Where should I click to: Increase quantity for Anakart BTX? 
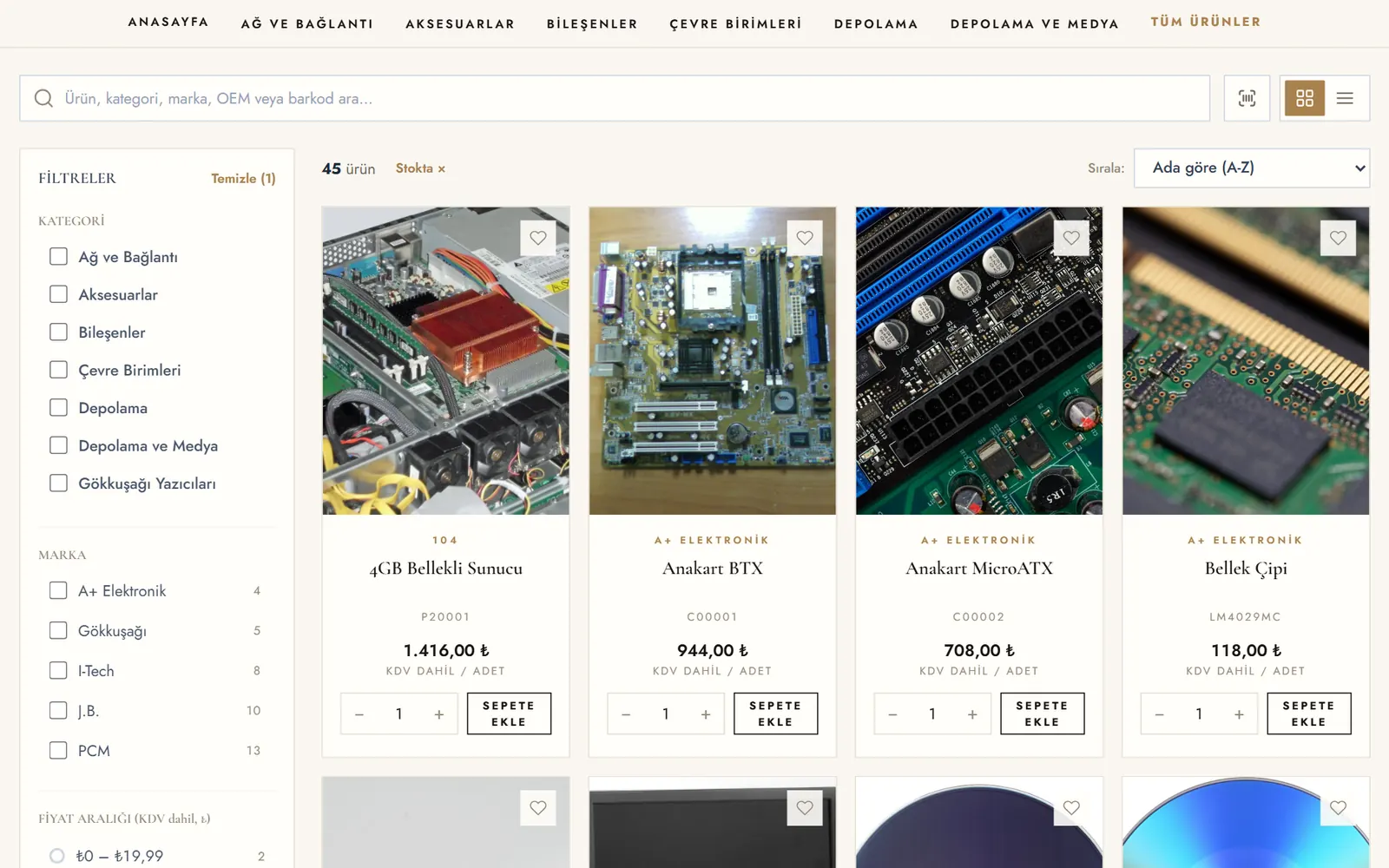pyautogui.click(x=706, y=714)
